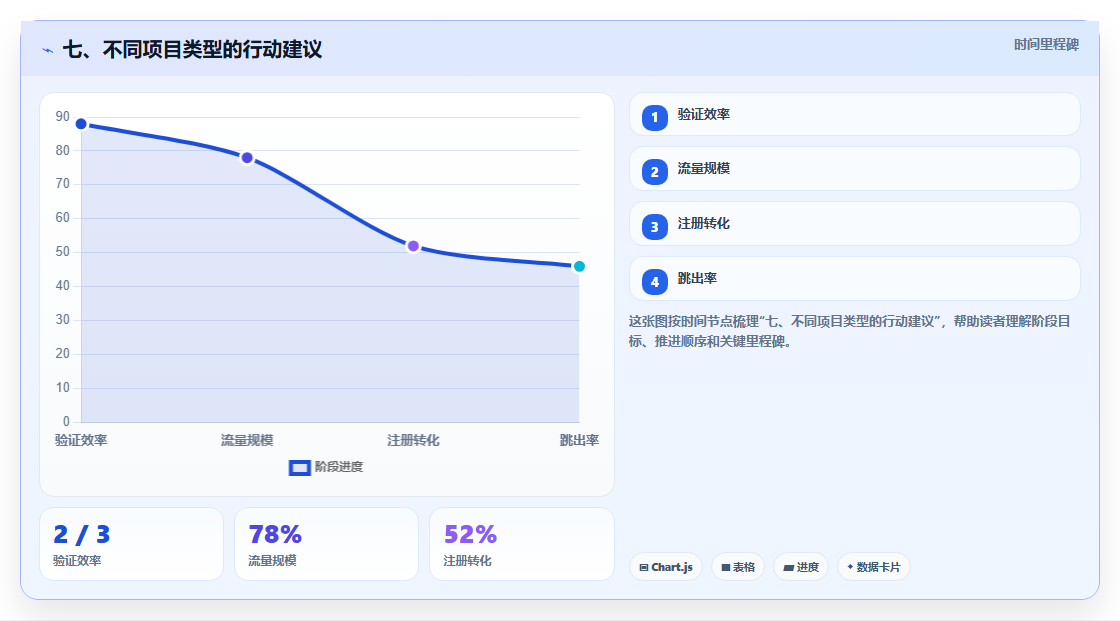Toggle the 阶段进度 legend color box
This screenshot has height=621, width=1120.
point(299,467)
